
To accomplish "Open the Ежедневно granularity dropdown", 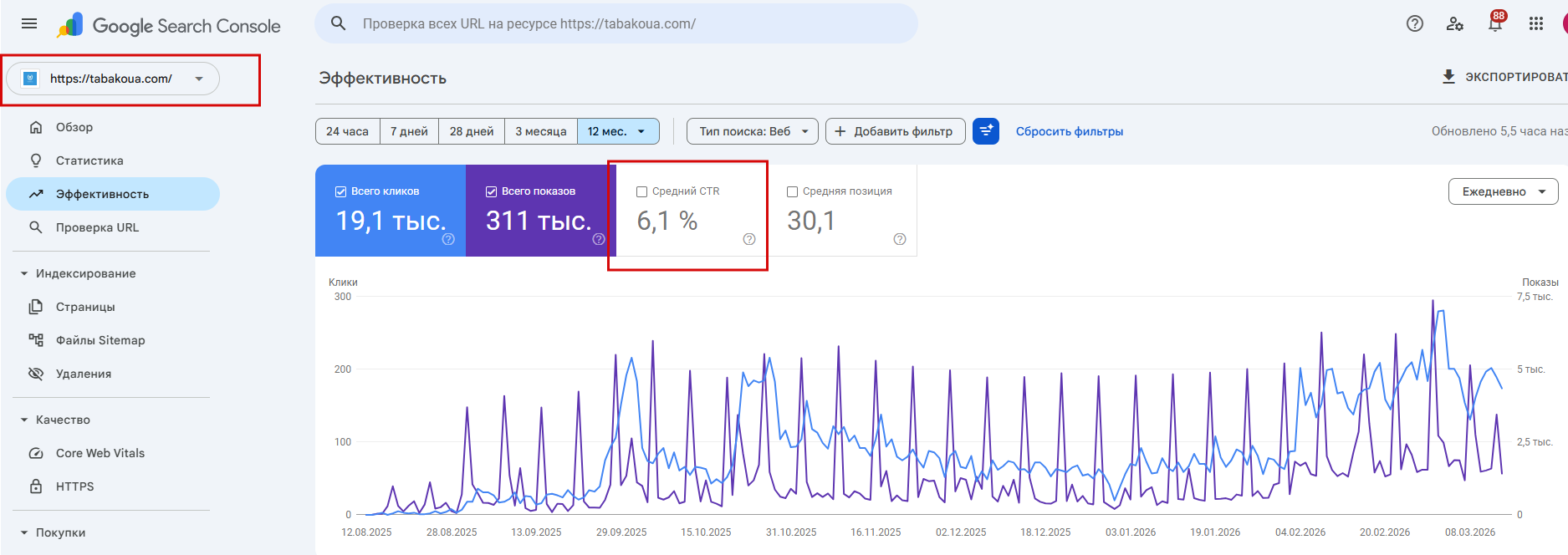I will [1504, 191].
